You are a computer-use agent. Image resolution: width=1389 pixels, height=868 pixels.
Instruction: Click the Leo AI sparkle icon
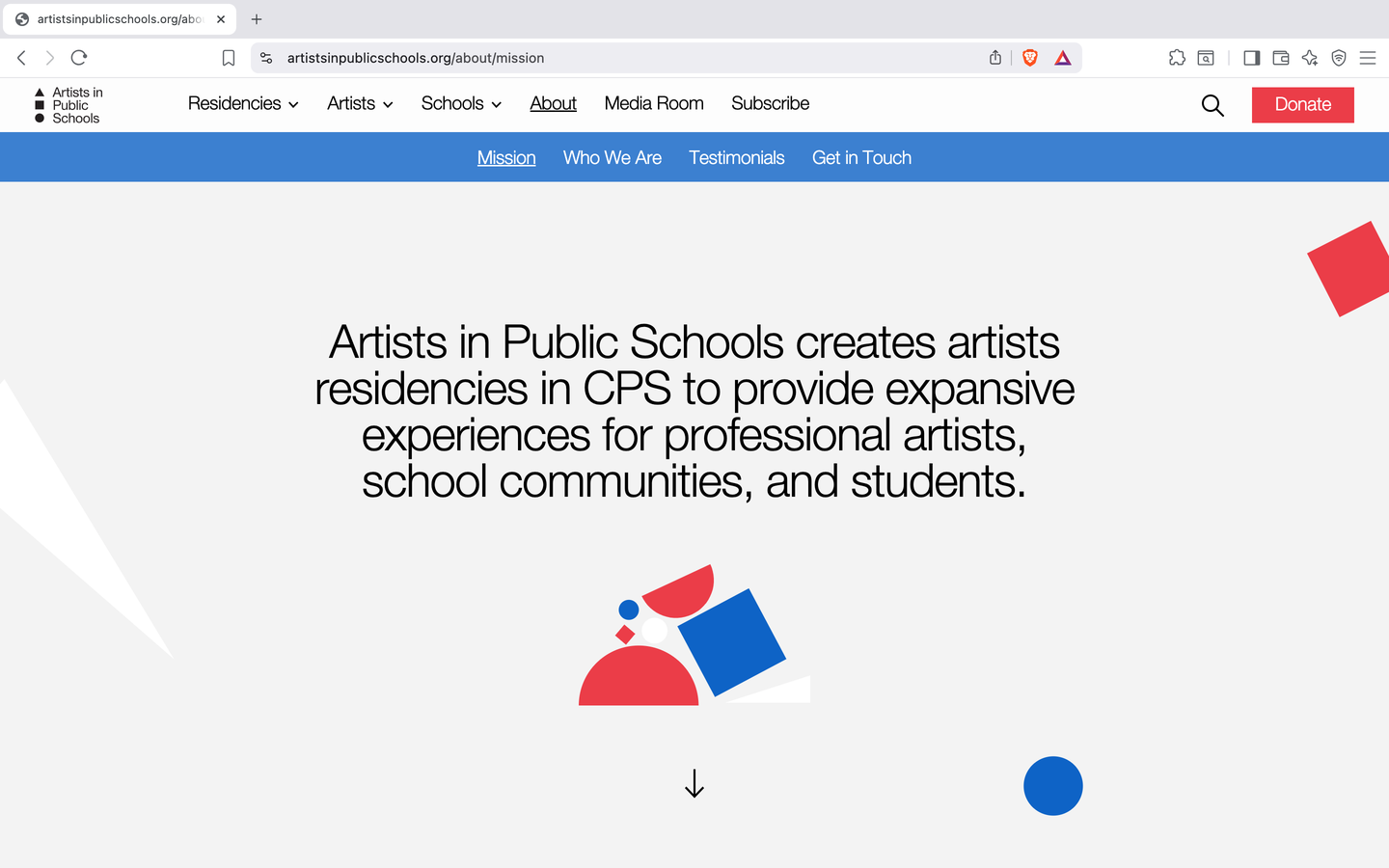(1310, 58)
